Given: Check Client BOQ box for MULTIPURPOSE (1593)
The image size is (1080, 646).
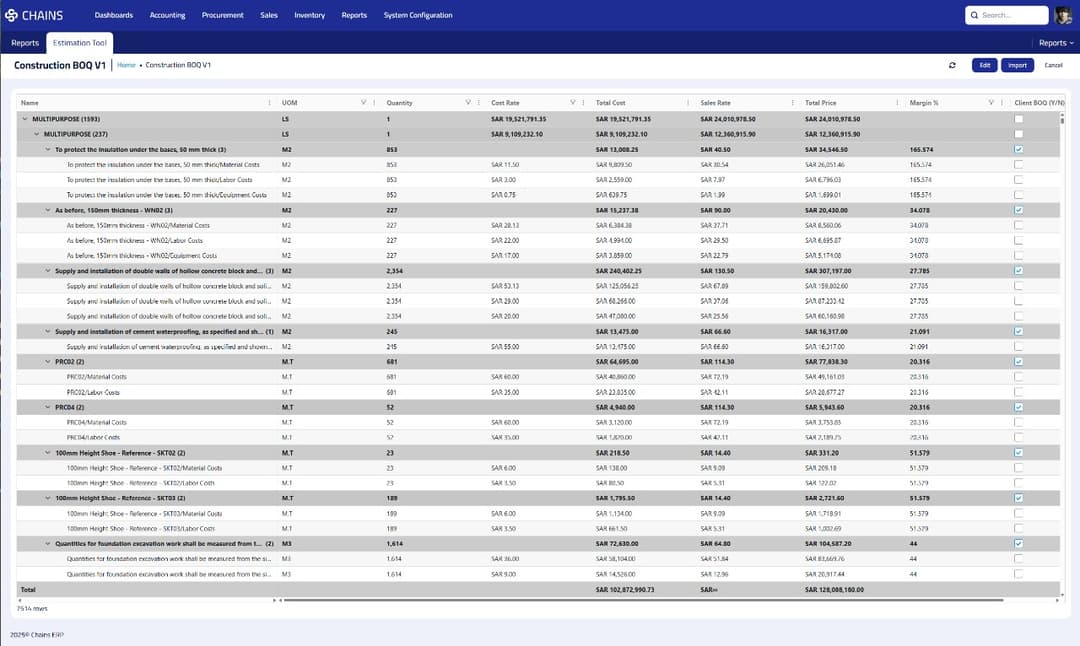Looking at the screenshot, I should [x=1018, y=119].
